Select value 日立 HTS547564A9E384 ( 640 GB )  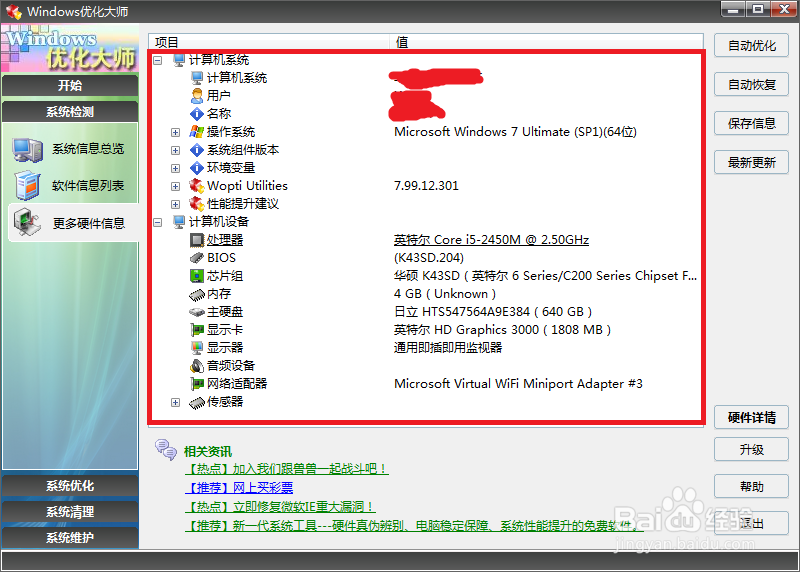pos(493,312)
